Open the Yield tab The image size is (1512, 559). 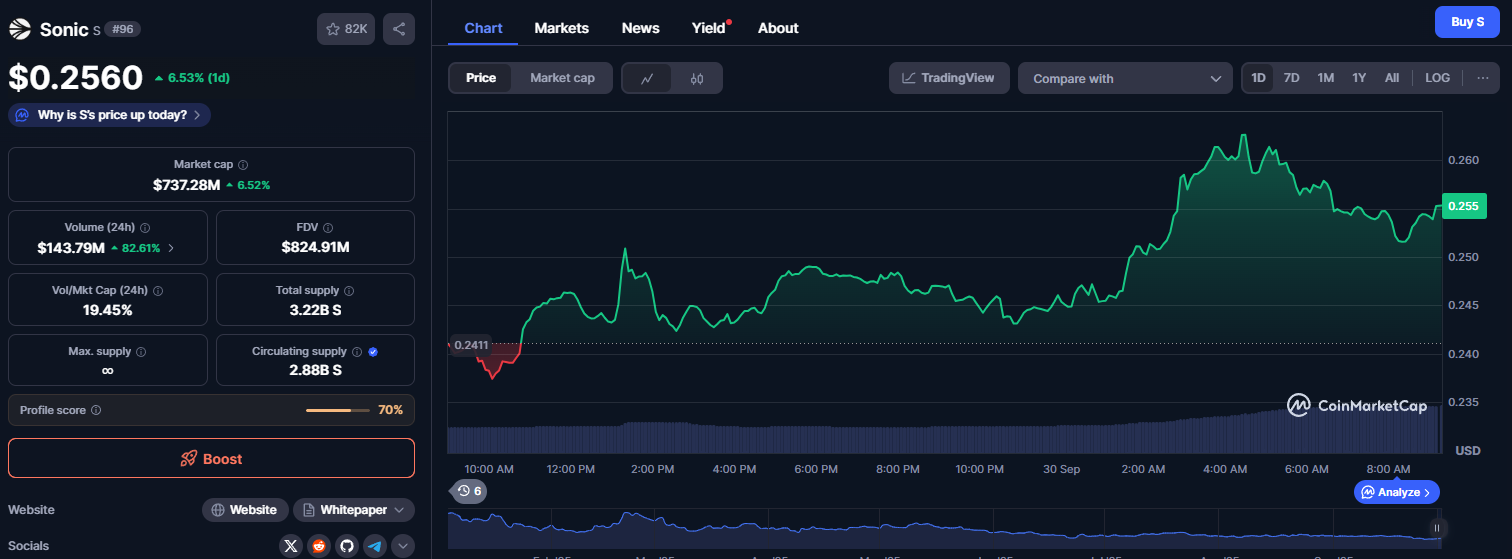pyautogui.click(x=709, y=28)
